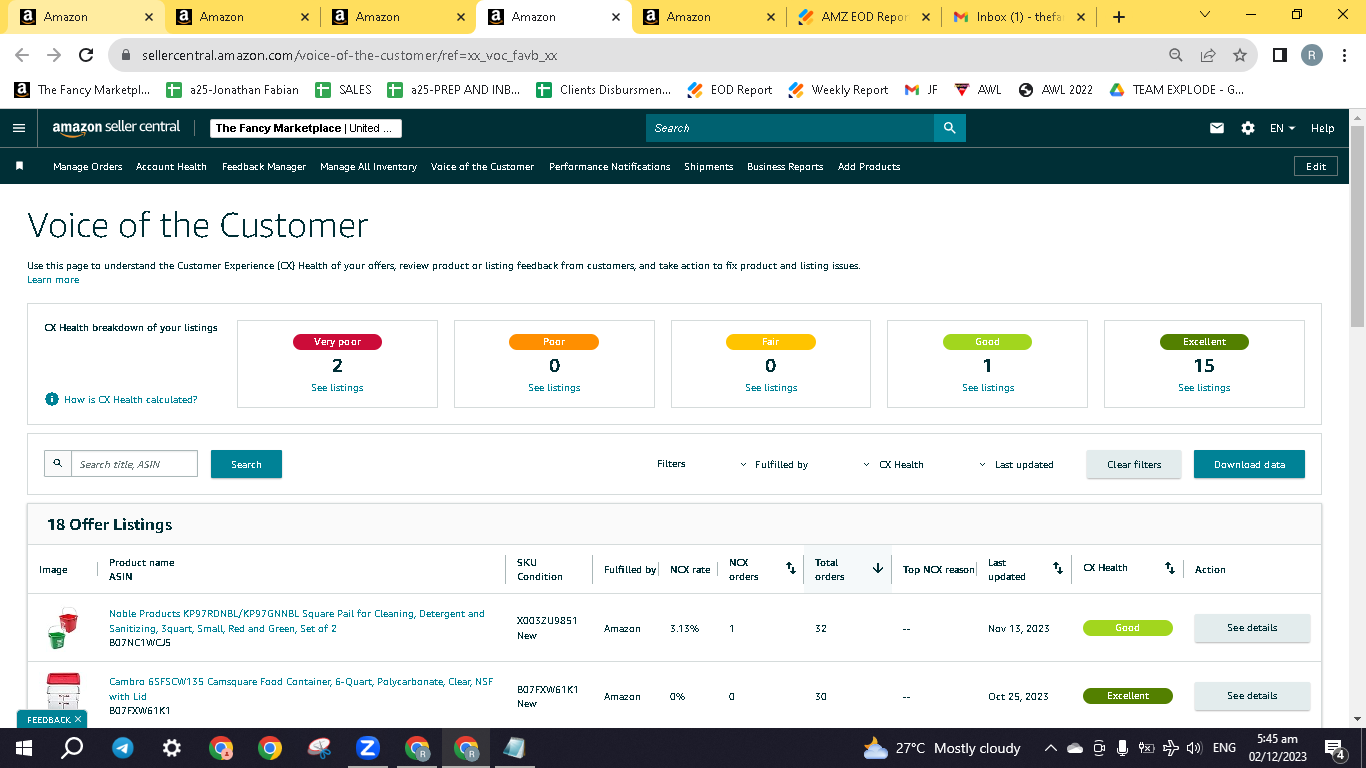The height and width of the screenshot is (768, 1366).
Task: Open The Fancy Marketplace account switcher
Action: tap(307, 128)
